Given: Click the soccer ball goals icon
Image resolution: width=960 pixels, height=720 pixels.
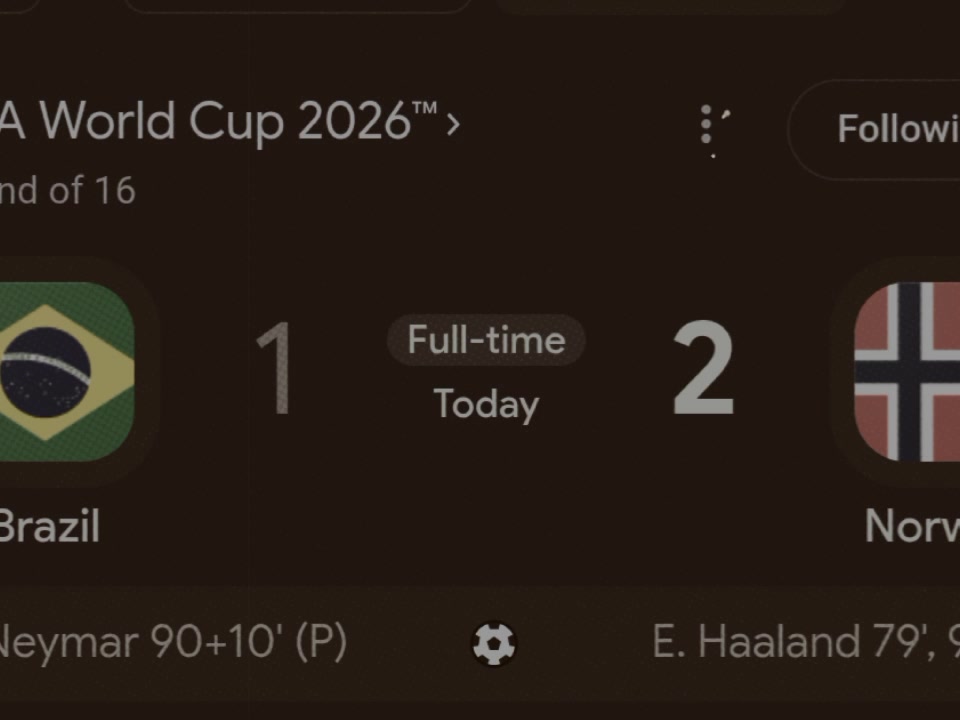Looking at the screenshot, I should (x=493, y=643).
